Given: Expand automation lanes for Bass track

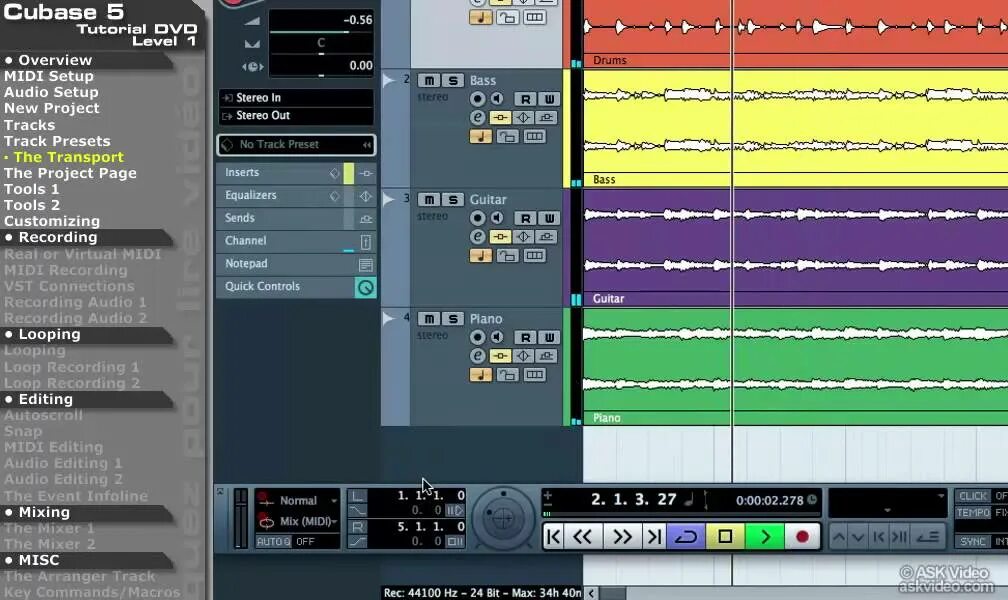Looking at the screenshot, I should pyautogui.click(x=388, y=80).
